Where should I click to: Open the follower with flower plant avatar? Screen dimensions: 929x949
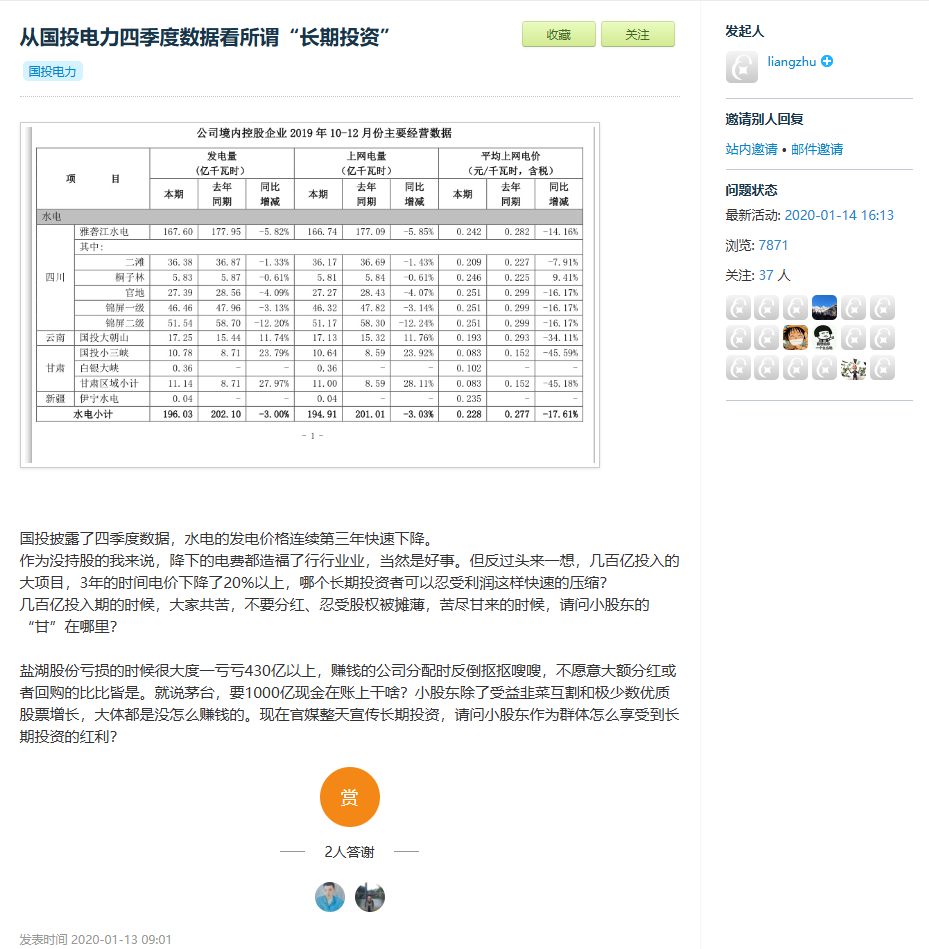pos(853,368)
